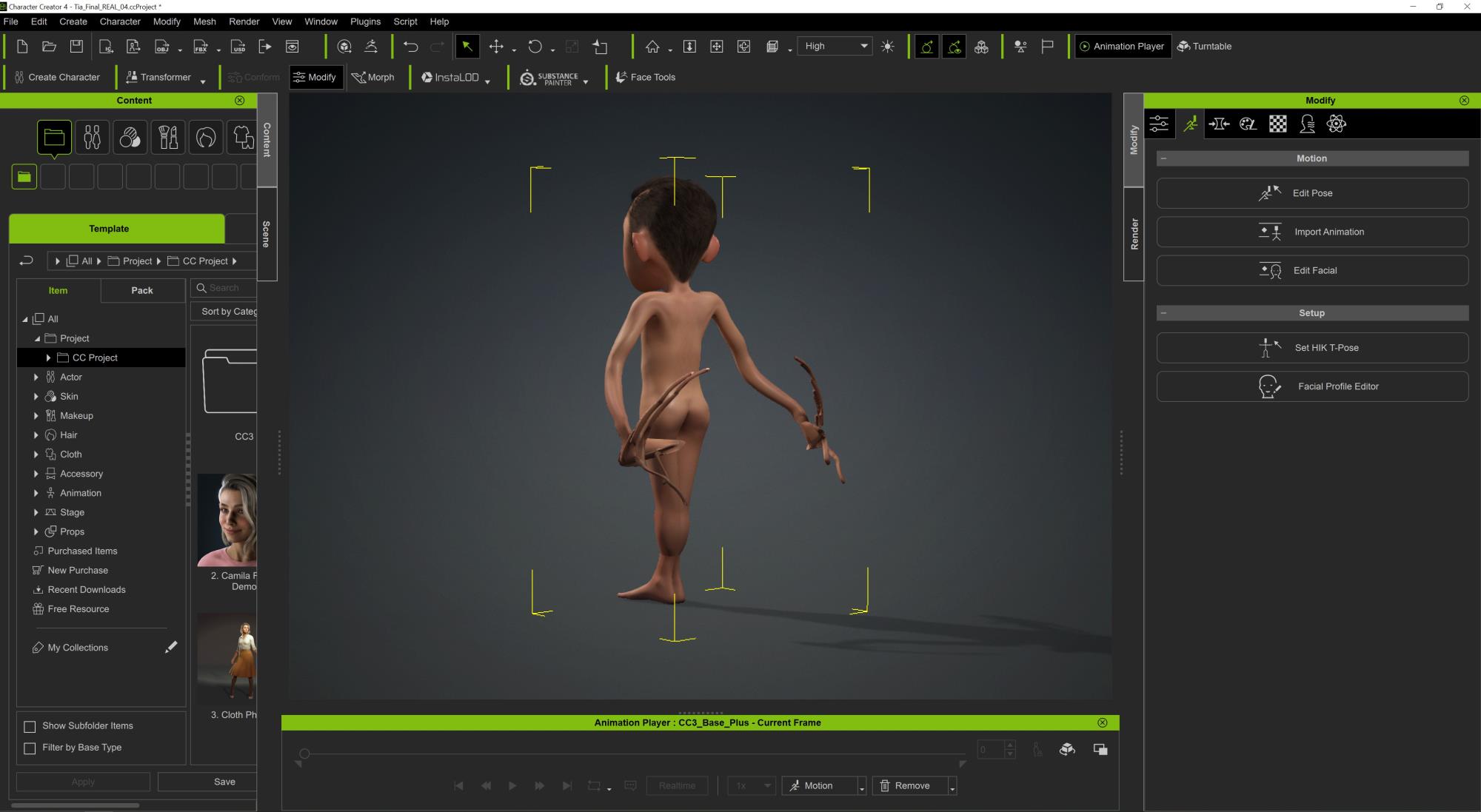
Task: Open the Attribute sliders tab in Modify
Action: pos(1159,124)
